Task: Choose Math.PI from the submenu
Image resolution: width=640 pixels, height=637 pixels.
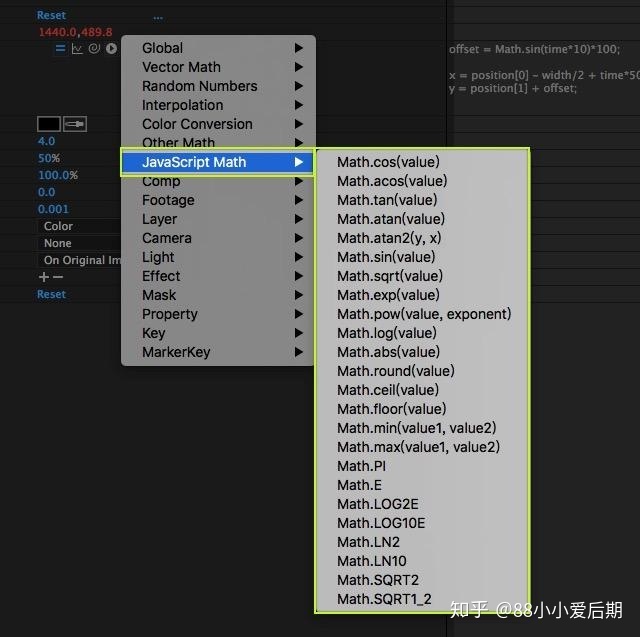Action: pos(422,466)
